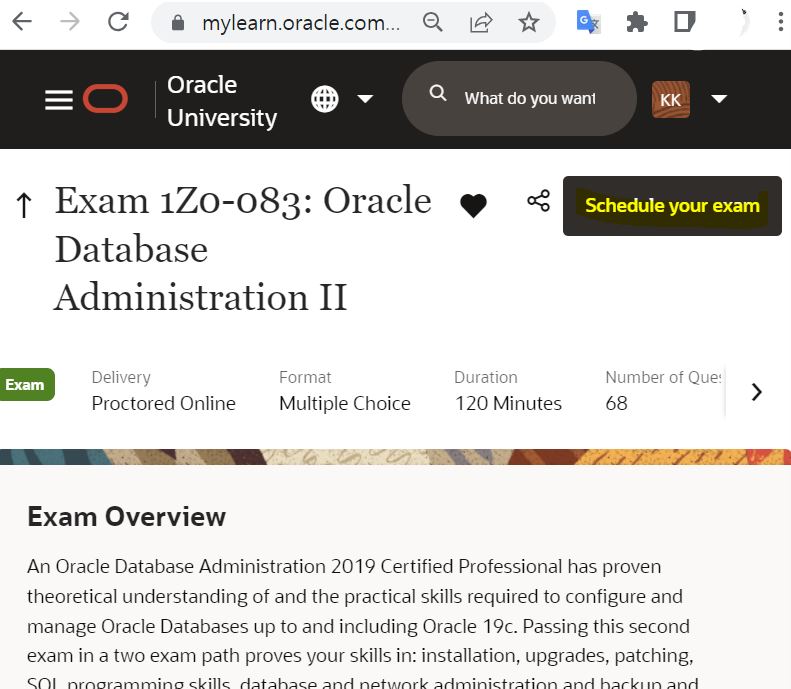
Task: Select the 'Proctored Online' delivery text
Action: [x=163, y=403]
